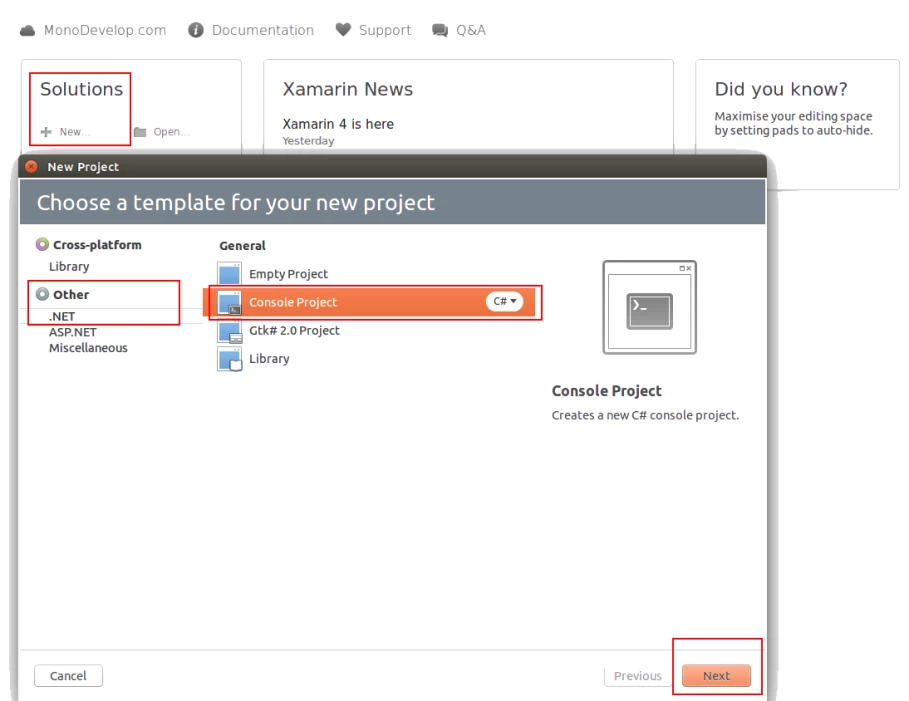Screen dimensions: 909x701
Task: Open Documentation via the info icon
Action: [x=197, y=30]
